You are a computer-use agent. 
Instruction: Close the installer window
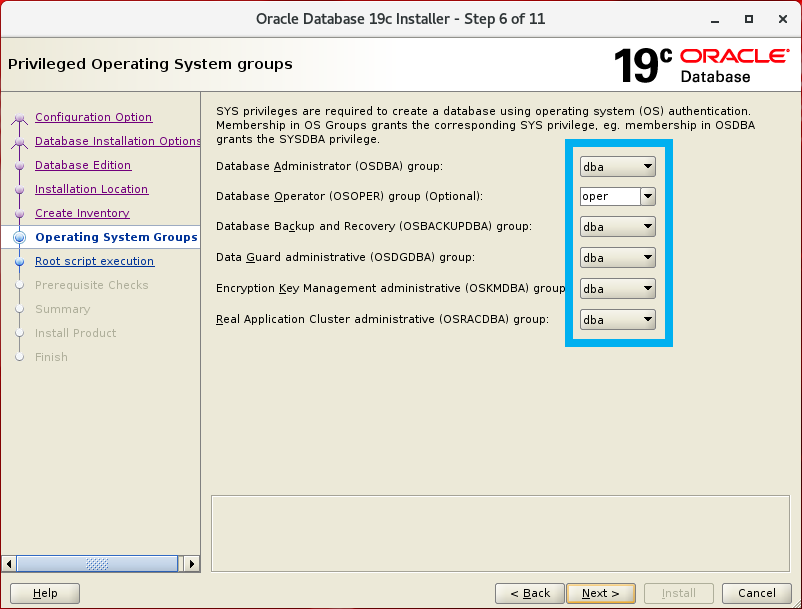[783, 19]
